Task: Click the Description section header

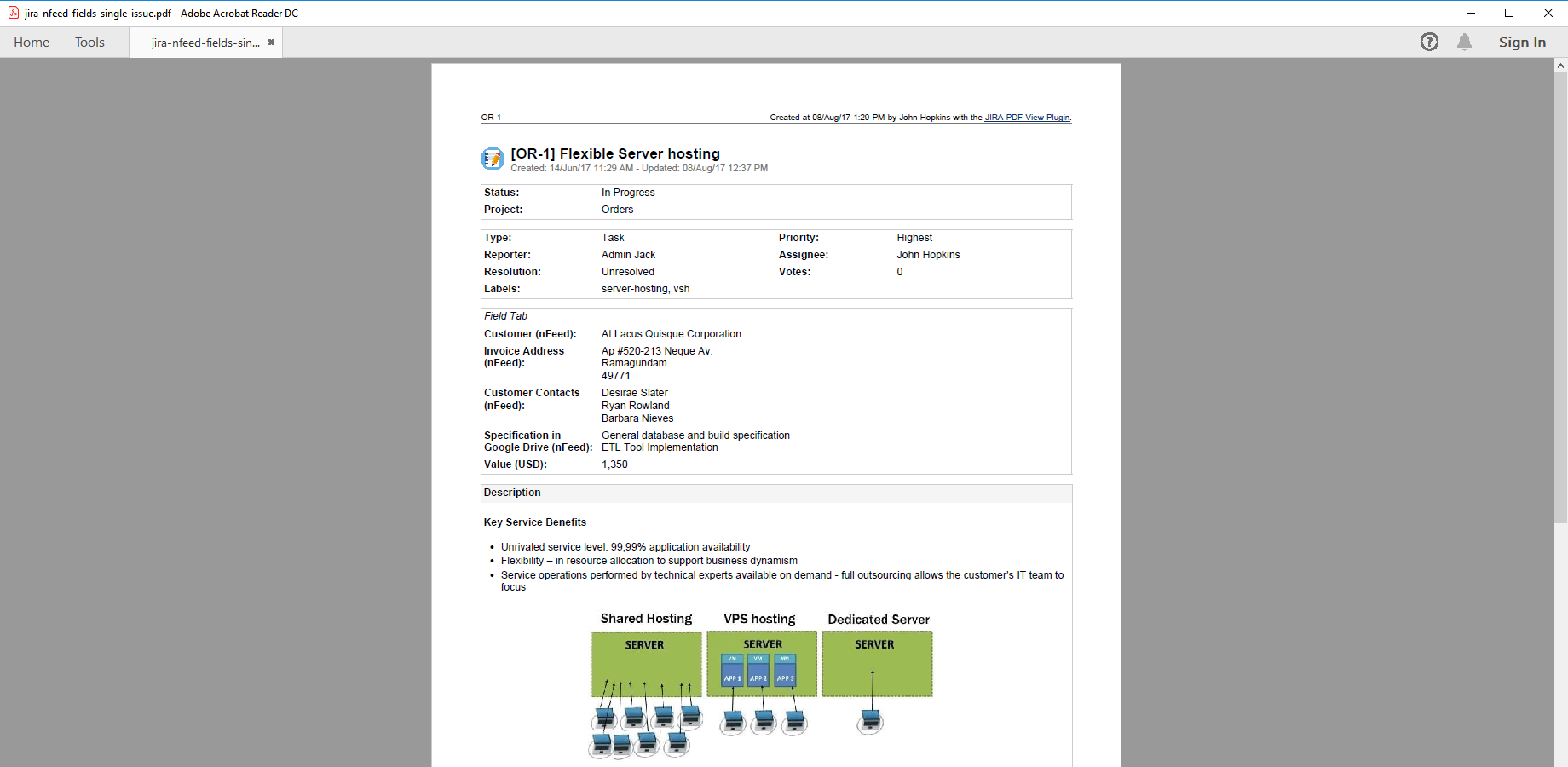Action: coord(512,493)
